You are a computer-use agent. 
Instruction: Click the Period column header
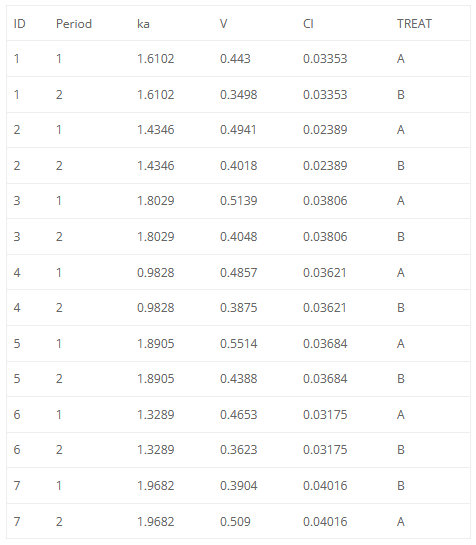click(x=74, y=24)
